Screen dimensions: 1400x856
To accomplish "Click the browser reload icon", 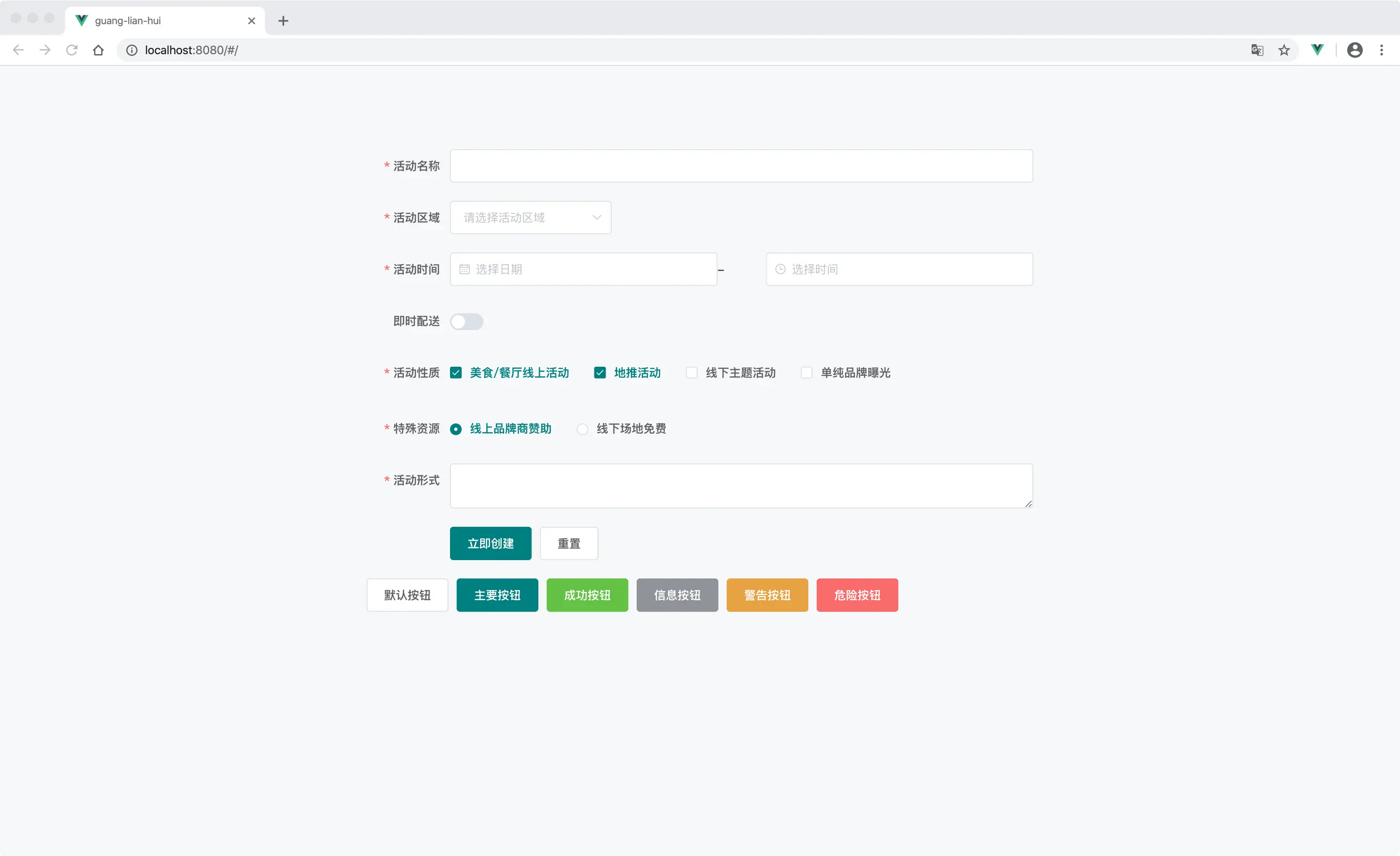I will click(x=72, y=50).
